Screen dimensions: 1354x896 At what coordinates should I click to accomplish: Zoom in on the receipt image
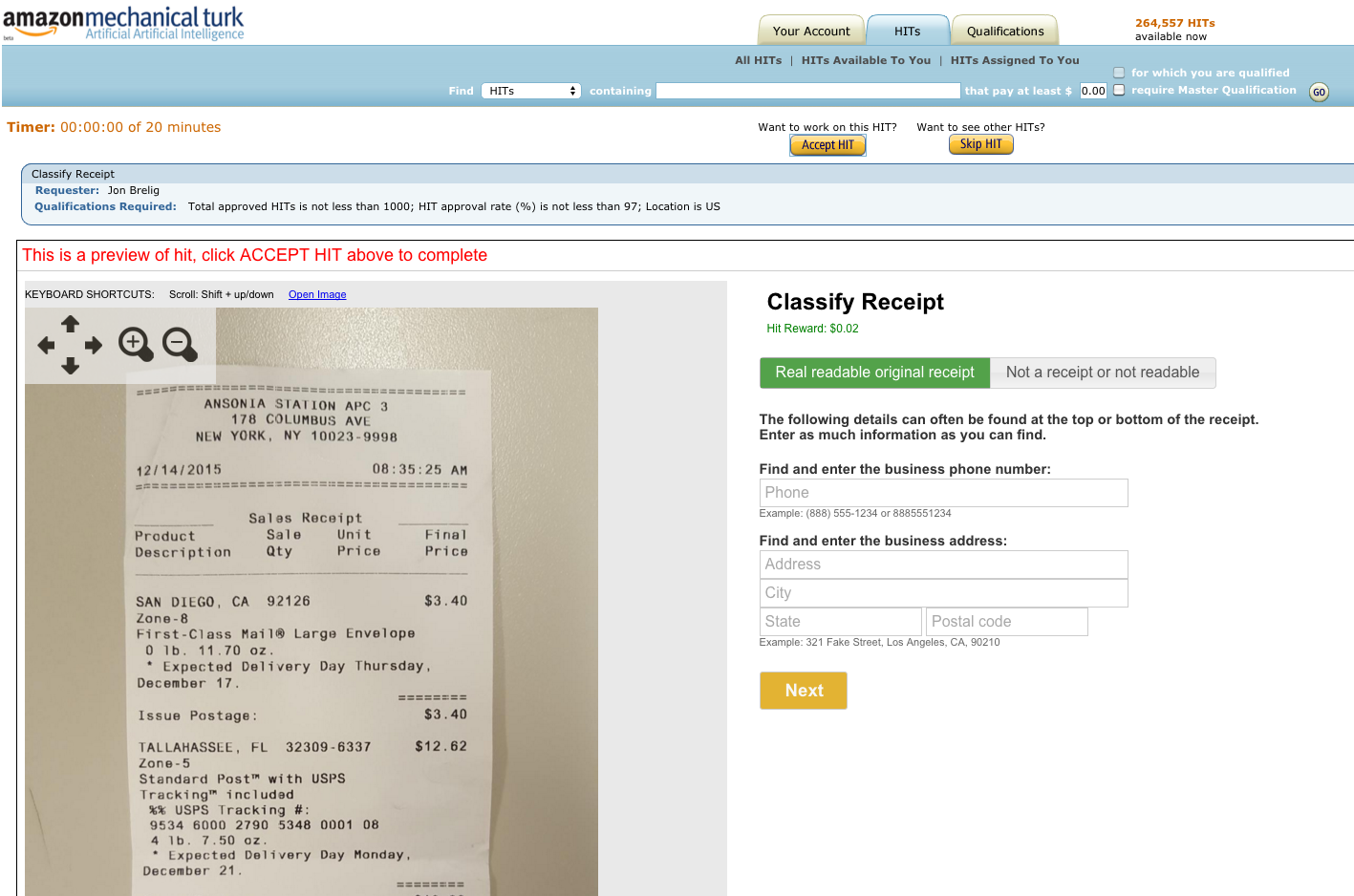point(135,344)
